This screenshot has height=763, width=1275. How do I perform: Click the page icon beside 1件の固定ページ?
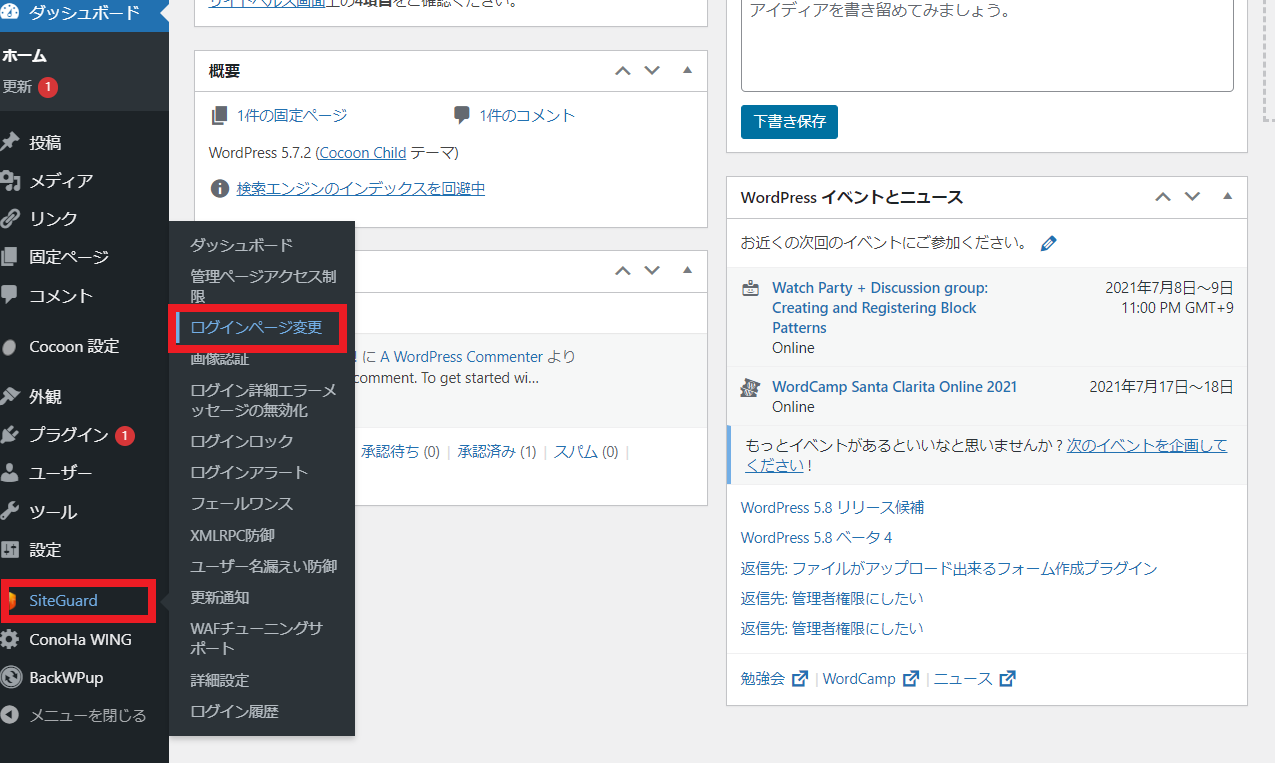coord(220,116)
